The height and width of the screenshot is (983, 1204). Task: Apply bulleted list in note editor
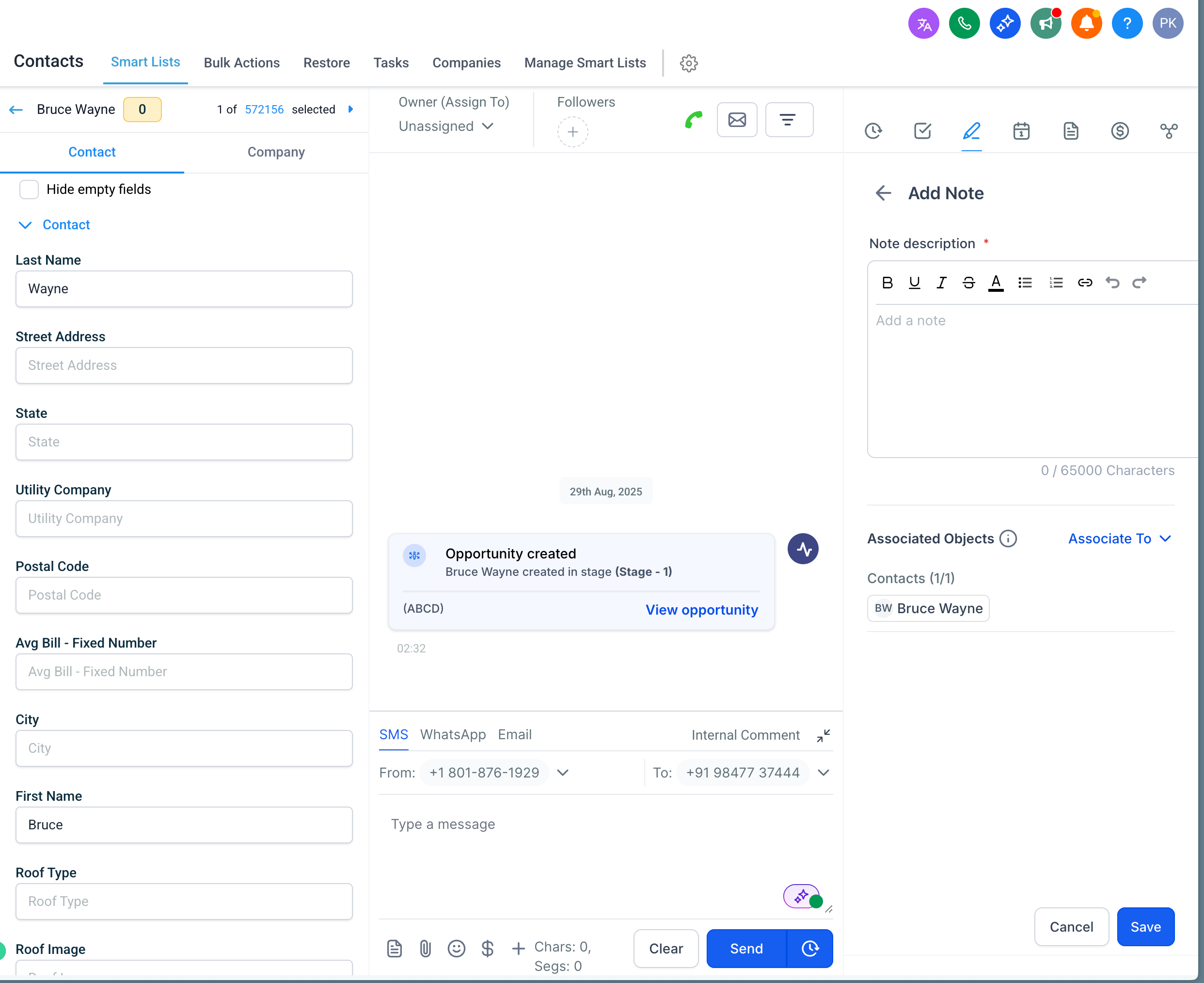click(x=1025, y=283)
